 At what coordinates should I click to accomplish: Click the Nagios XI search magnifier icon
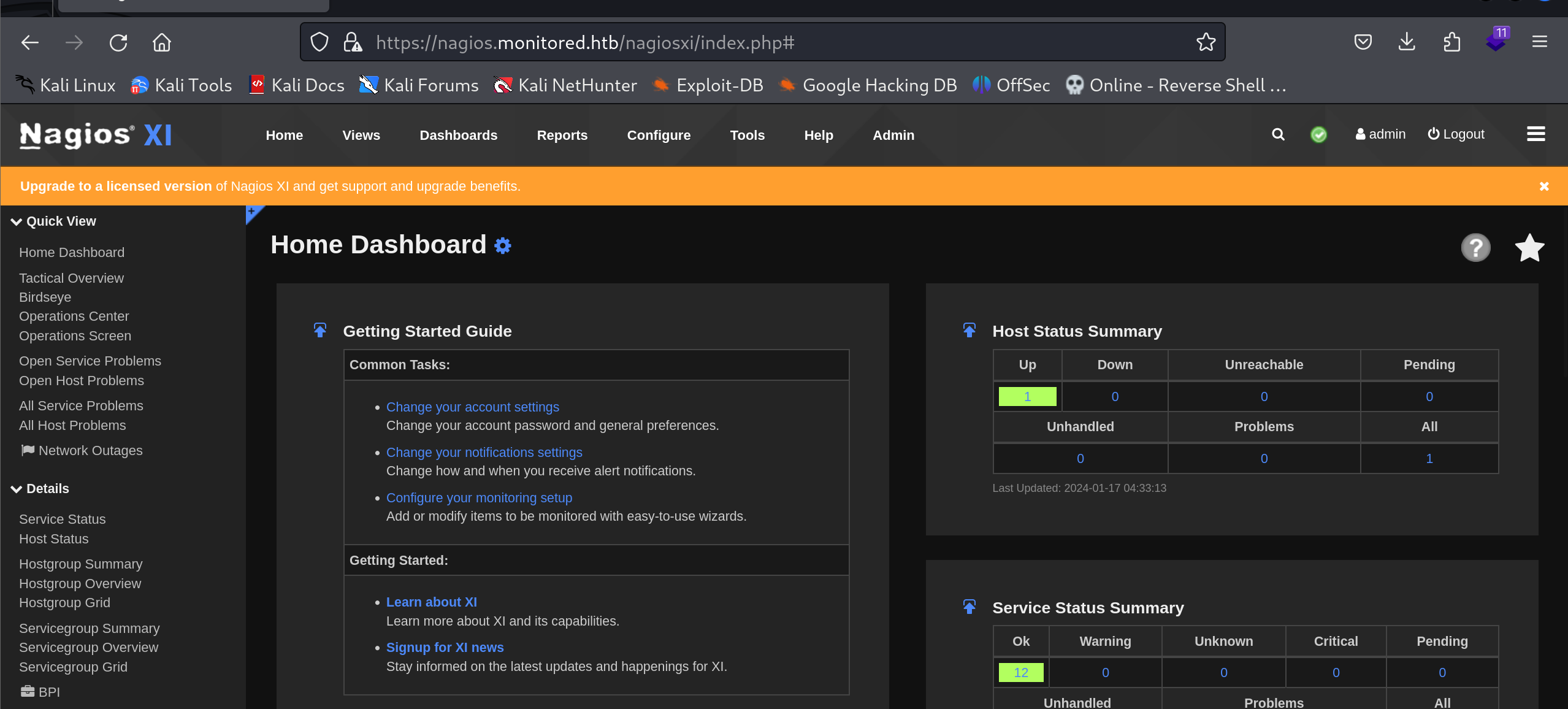1278,134
